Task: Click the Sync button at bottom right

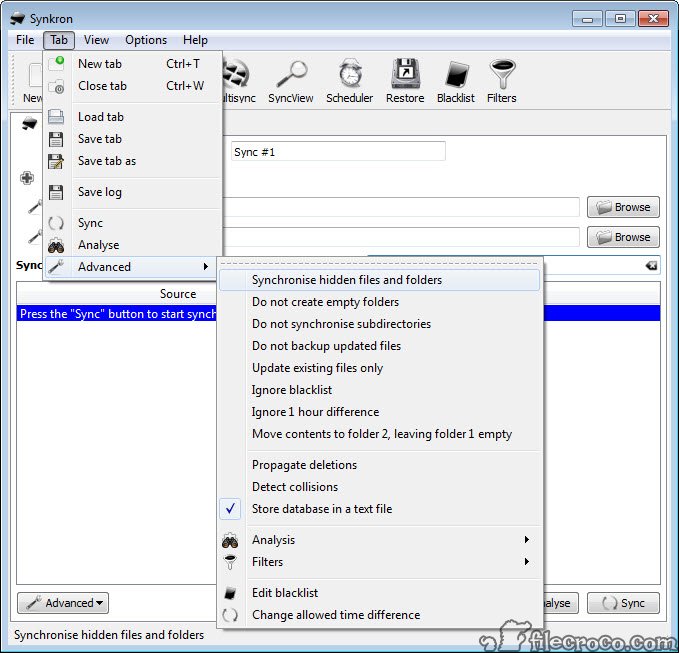Action: (x=623, y=603)
